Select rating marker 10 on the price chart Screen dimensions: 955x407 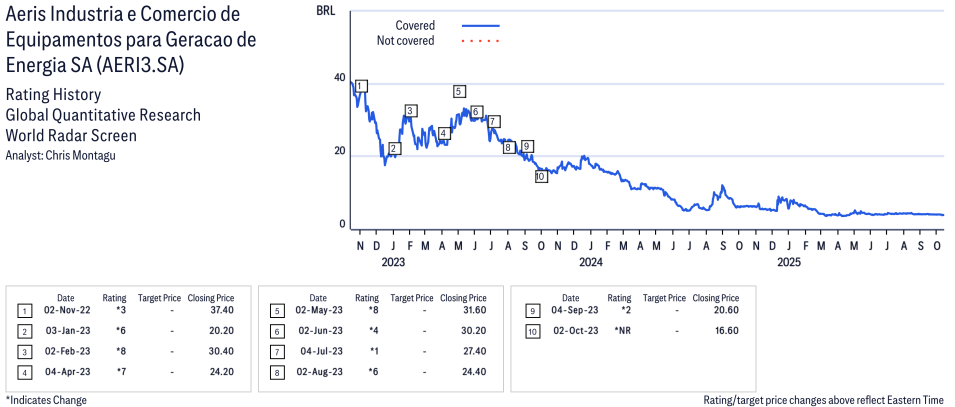tap(540, 176)
